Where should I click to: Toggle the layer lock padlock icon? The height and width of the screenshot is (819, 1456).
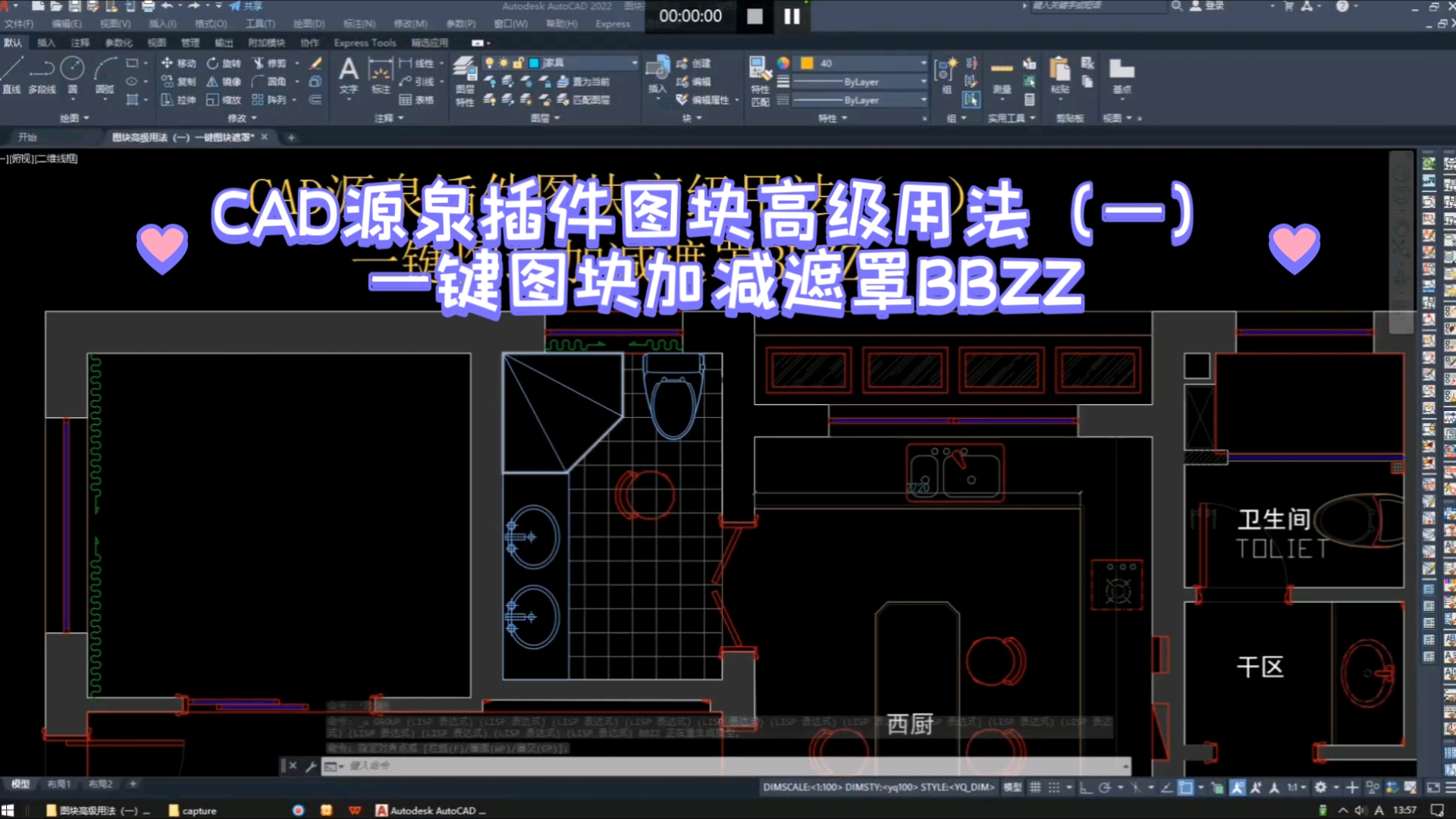coord(519,62)
